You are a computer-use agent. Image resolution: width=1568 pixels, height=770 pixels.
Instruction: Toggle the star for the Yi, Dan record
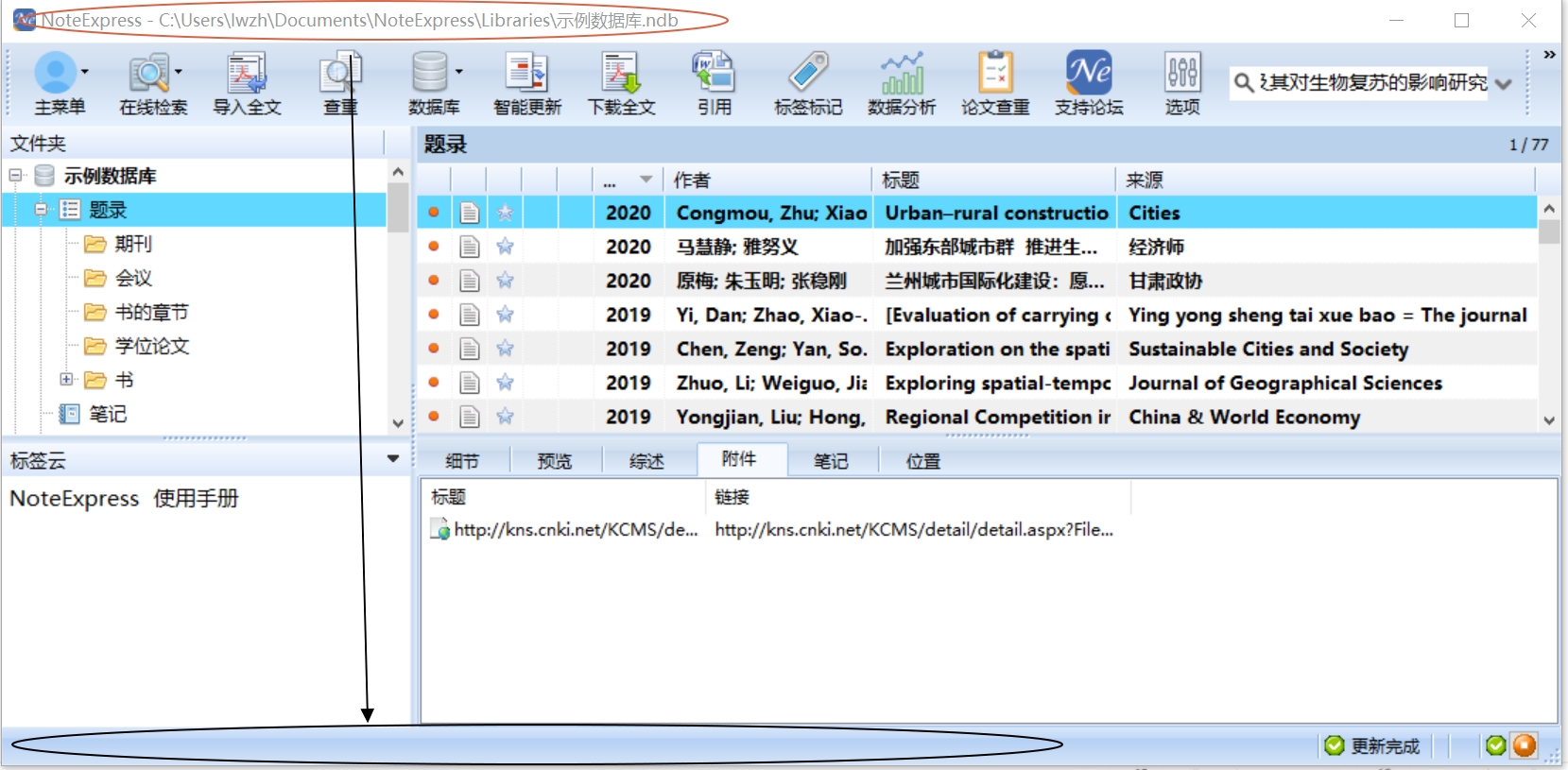click(506, 315)
